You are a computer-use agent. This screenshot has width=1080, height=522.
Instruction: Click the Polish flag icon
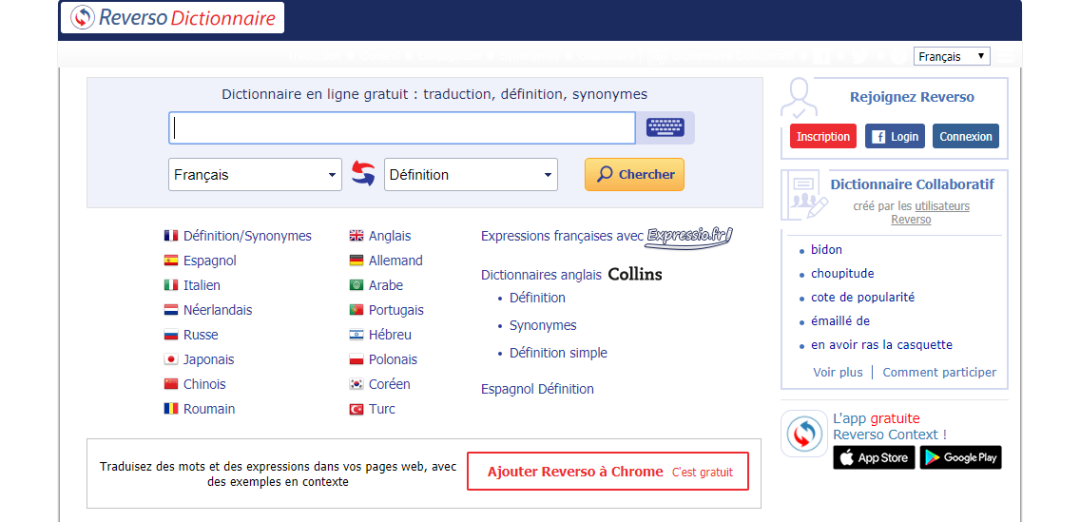pyautogui.click(x=356, y=359)
